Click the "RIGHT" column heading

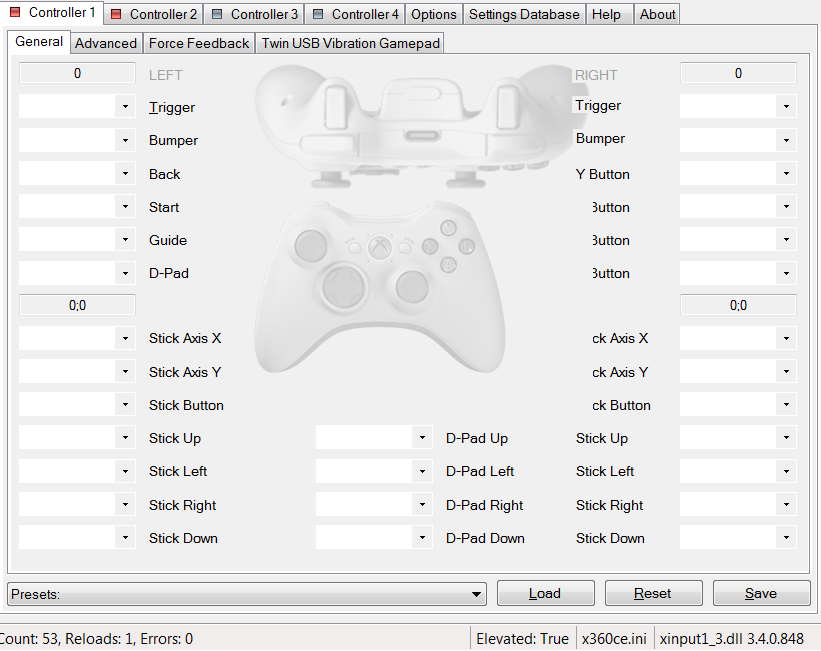click(596, 75)
